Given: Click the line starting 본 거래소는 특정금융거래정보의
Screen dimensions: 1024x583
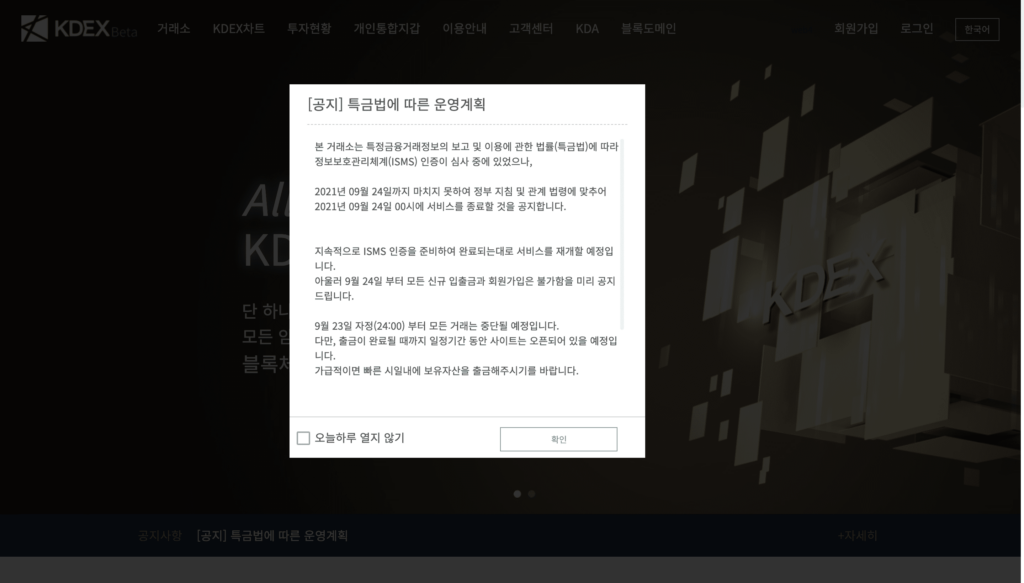Looking at the screenshot, I should (466, 146).
